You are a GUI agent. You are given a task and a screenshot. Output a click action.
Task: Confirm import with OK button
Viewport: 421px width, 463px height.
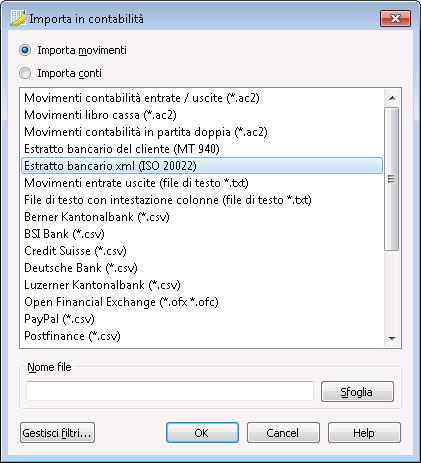click(x=202, y=433)
